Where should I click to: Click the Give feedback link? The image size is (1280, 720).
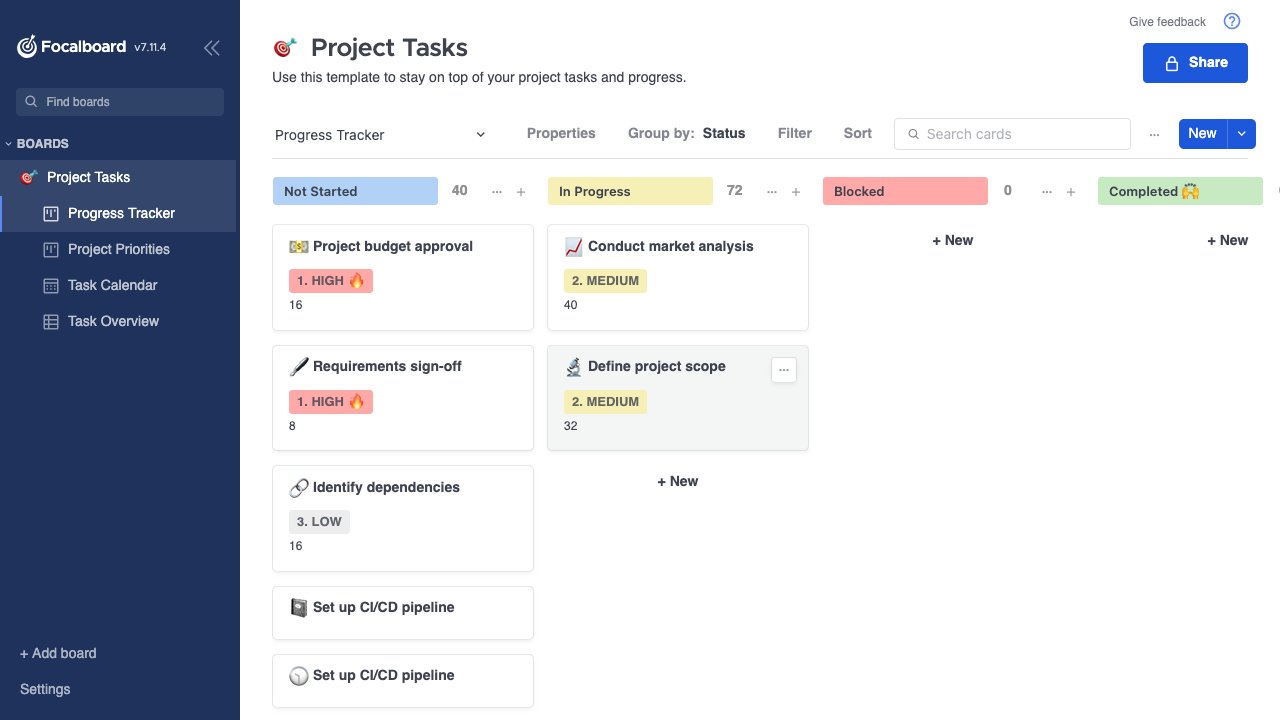[x=1167, y=22]
